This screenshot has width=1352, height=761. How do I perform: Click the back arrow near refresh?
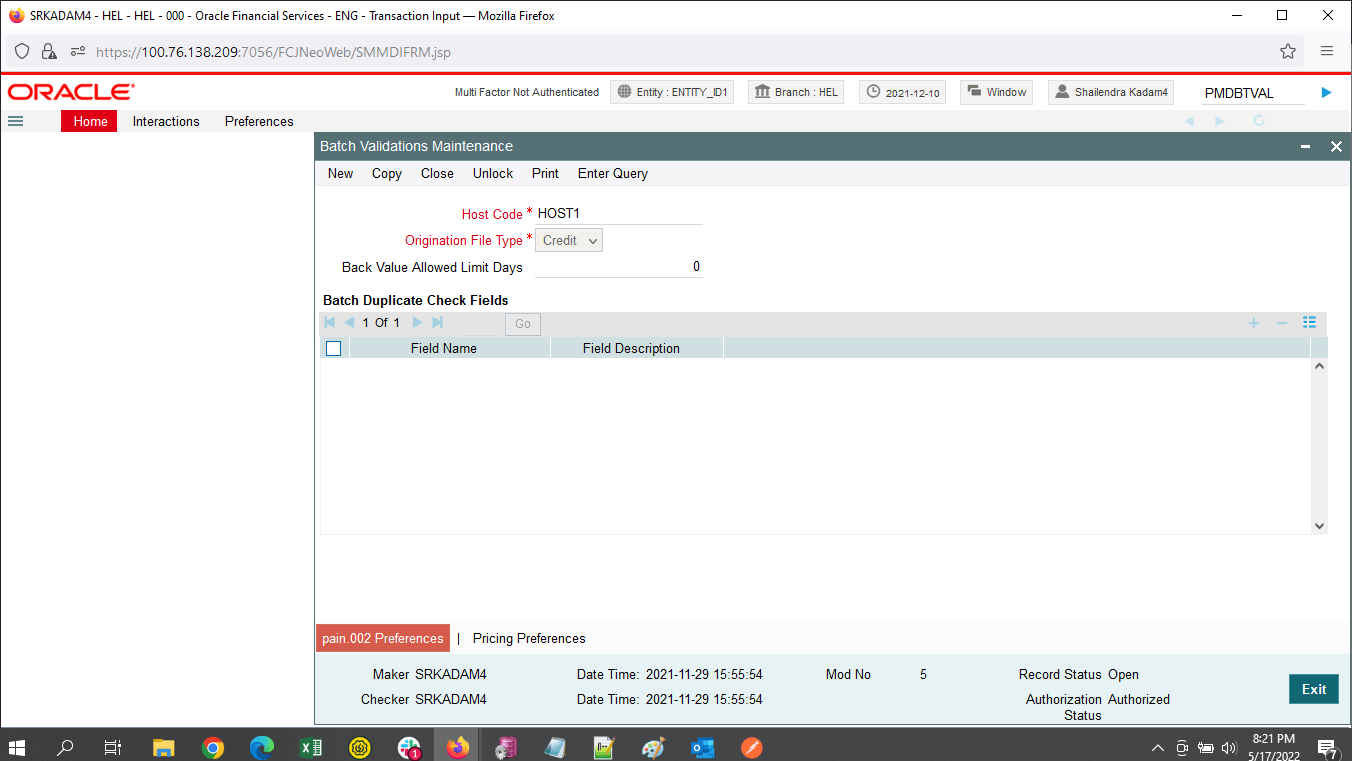coord(1190,121)
